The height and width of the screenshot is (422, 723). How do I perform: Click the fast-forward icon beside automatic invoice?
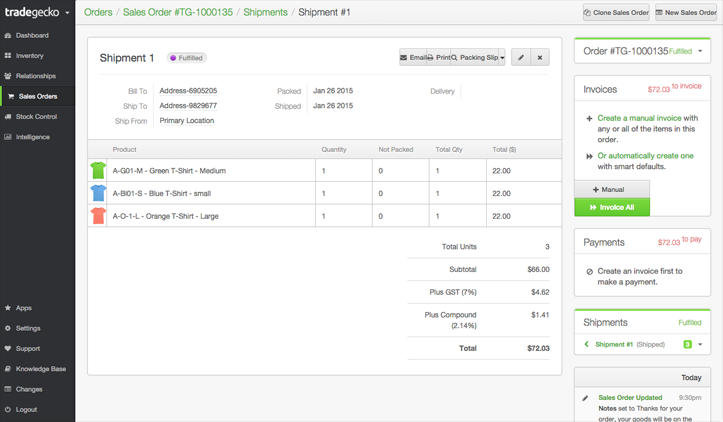point(589,156)
